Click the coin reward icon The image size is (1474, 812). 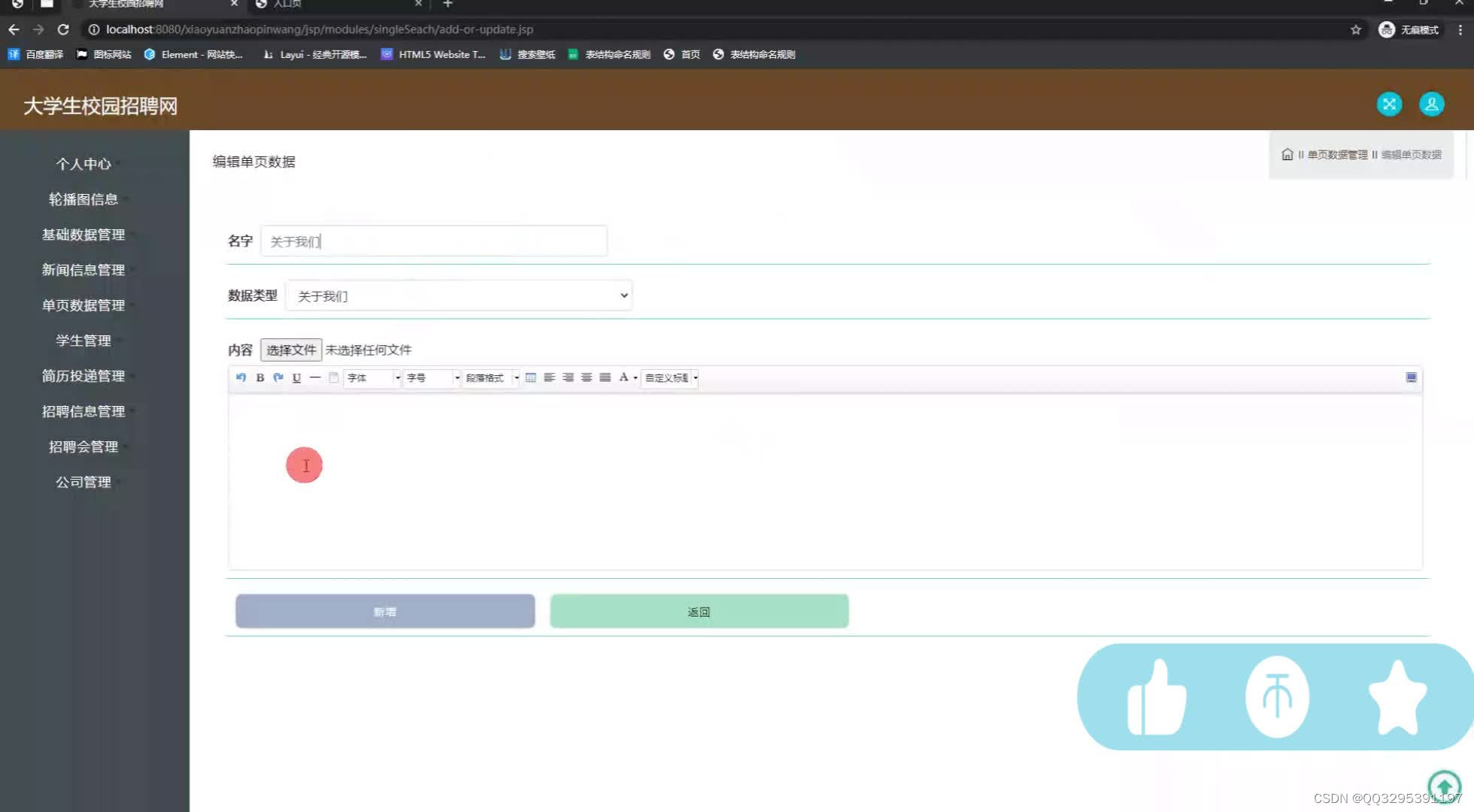tap(1277, 697)
